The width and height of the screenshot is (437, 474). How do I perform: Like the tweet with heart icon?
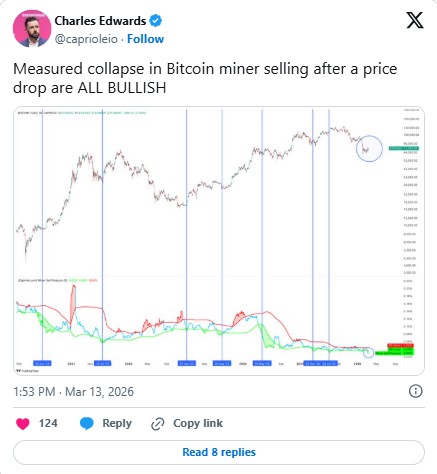click(x=23, y=424)
